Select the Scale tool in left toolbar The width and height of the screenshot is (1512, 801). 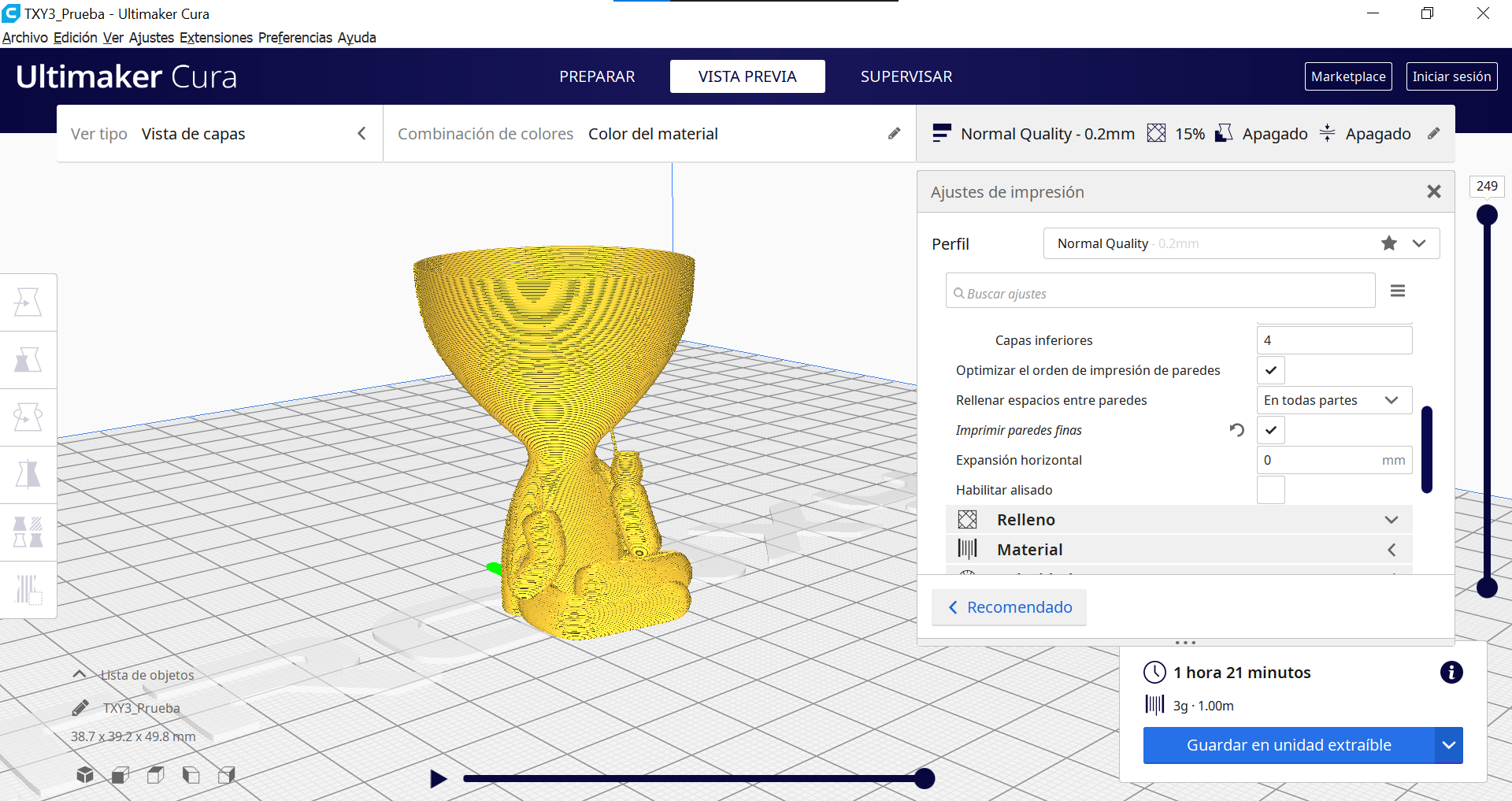click(x=28, y=360)
